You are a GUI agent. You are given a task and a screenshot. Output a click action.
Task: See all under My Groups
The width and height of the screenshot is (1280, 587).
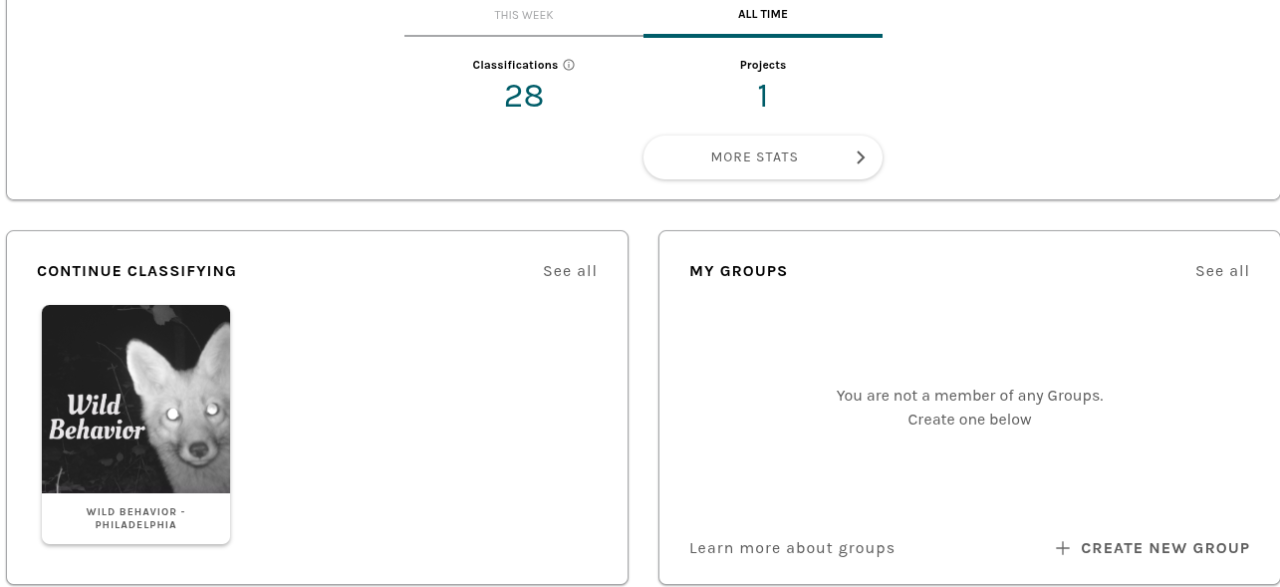coord(1222,271)
